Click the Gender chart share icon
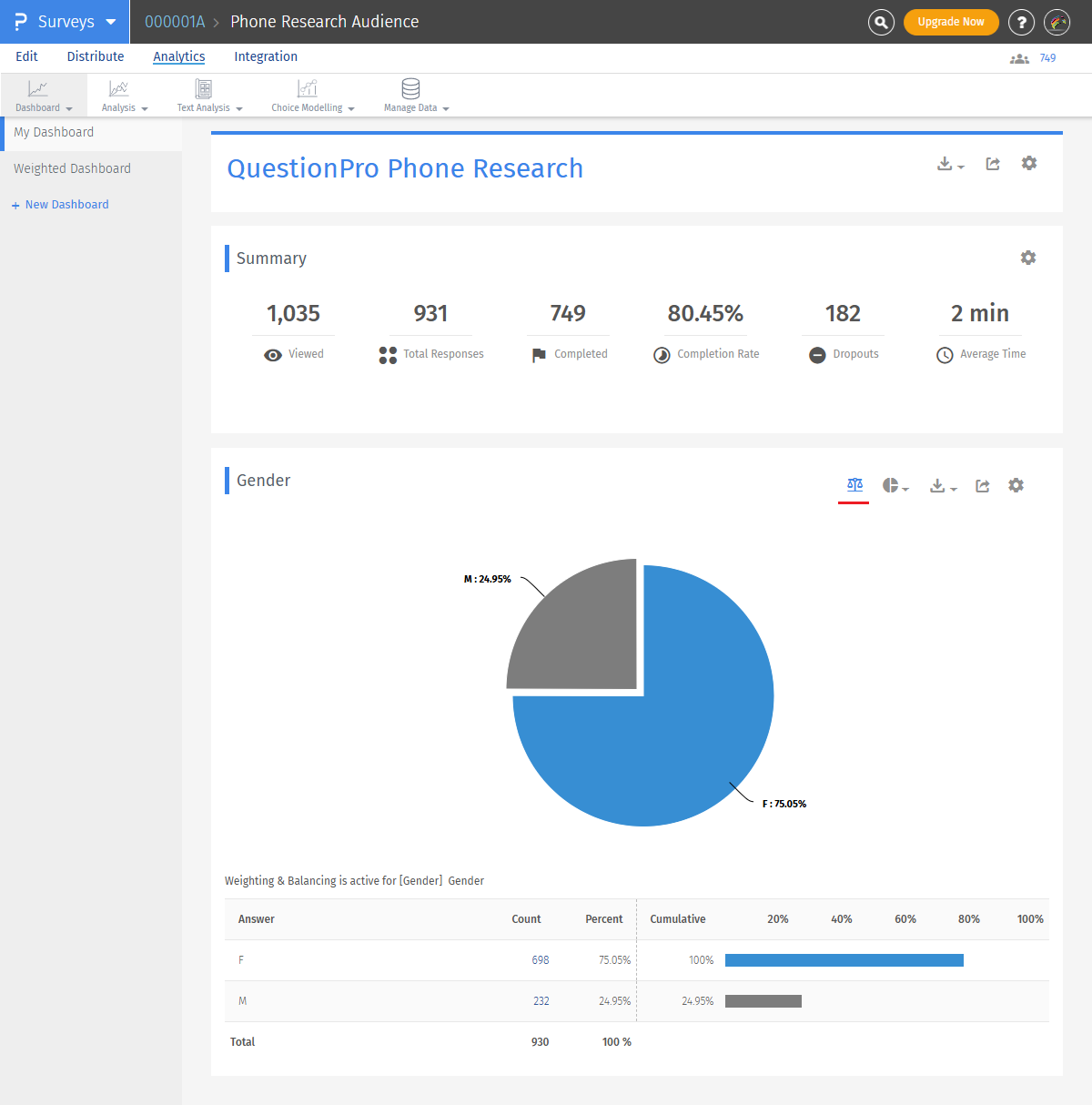Viewport: 1092px width, 1105px height. click(x=983, y=486)
